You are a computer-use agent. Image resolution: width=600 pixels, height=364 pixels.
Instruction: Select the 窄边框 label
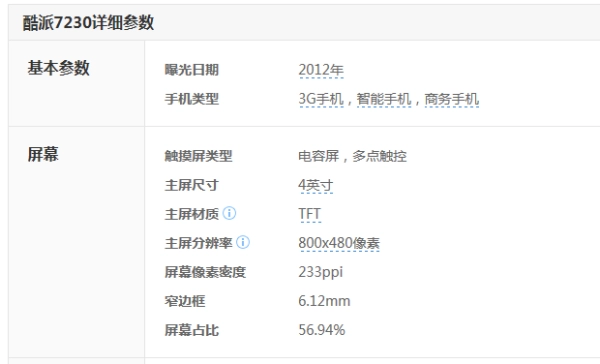185,301
